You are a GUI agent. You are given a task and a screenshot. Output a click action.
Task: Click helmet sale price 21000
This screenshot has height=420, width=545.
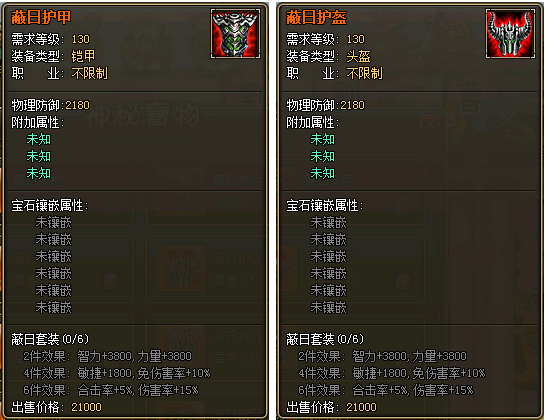pos(361,407)
